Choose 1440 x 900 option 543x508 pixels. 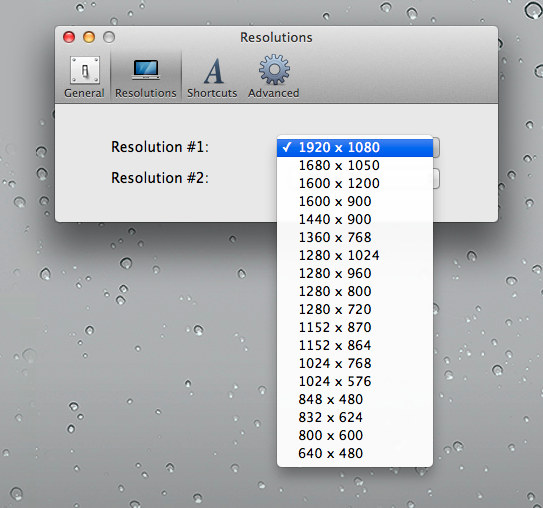(355, 220)
